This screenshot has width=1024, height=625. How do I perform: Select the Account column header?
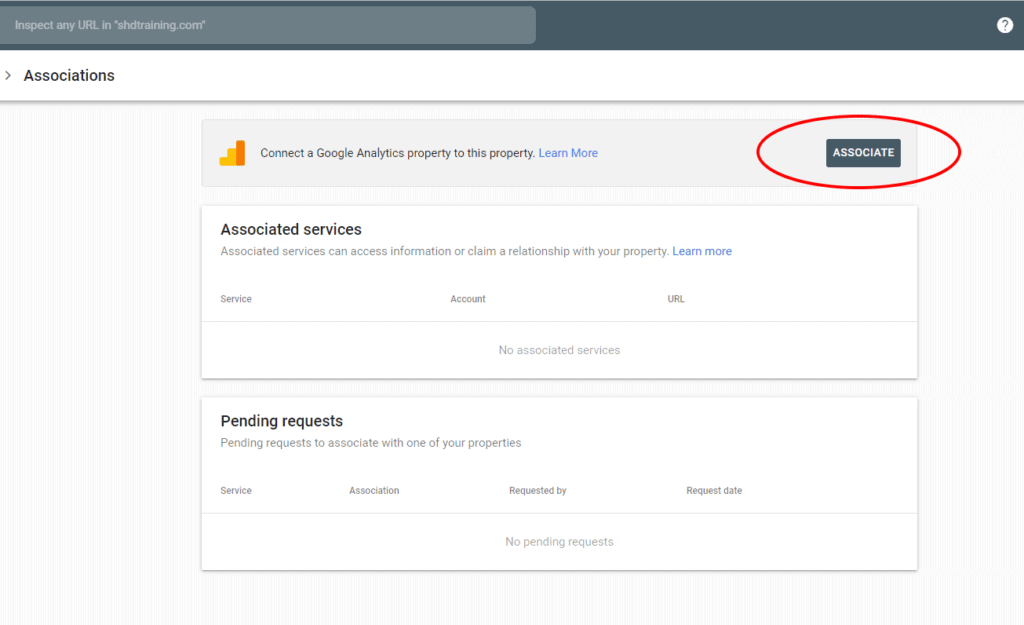468,299
